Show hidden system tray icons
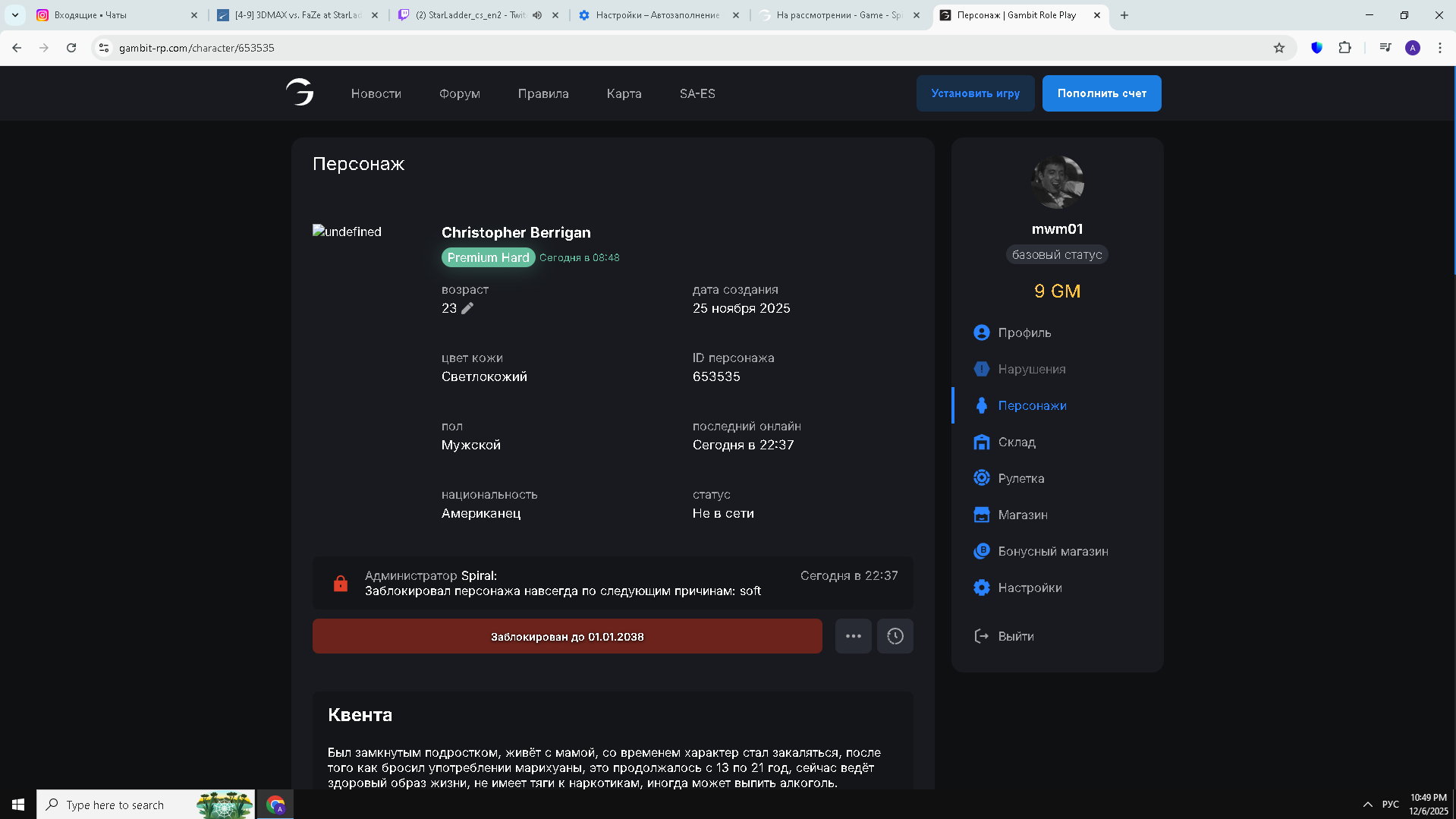The height and width of the screenshot is (819, 1456). tap(1367, 804)
